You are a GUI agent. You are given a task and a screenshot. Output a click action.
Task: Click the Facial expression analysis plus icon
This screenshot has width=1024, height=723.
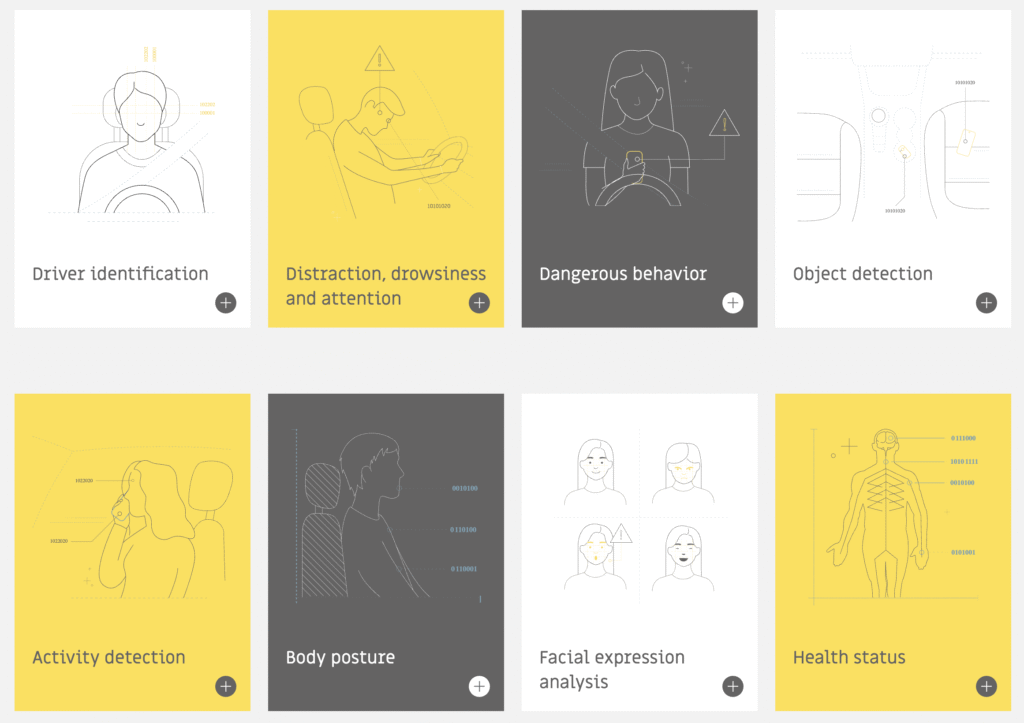point(733,686)
